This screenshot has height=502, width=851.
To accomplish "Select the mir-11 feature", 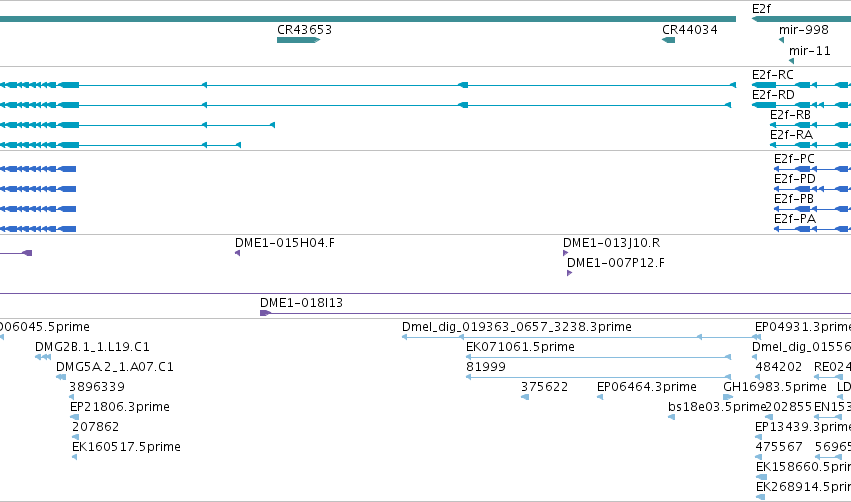I will tap(791, 61).
